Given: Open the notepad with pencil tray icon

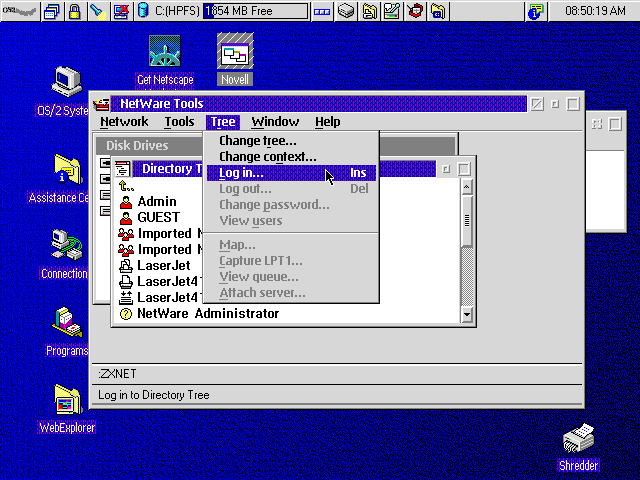Looking at the screenshot, I should [392, 11].
